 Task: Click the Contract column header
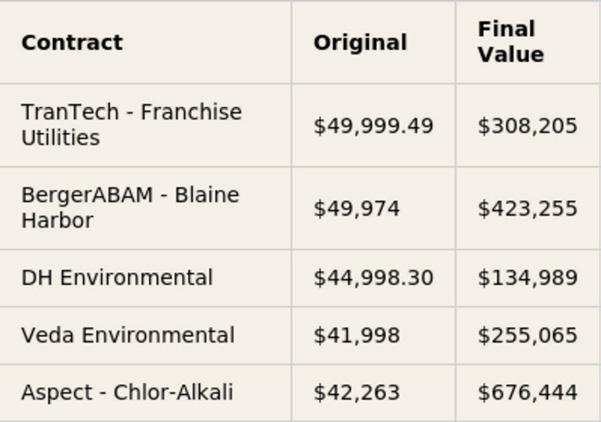coord(72,43)
